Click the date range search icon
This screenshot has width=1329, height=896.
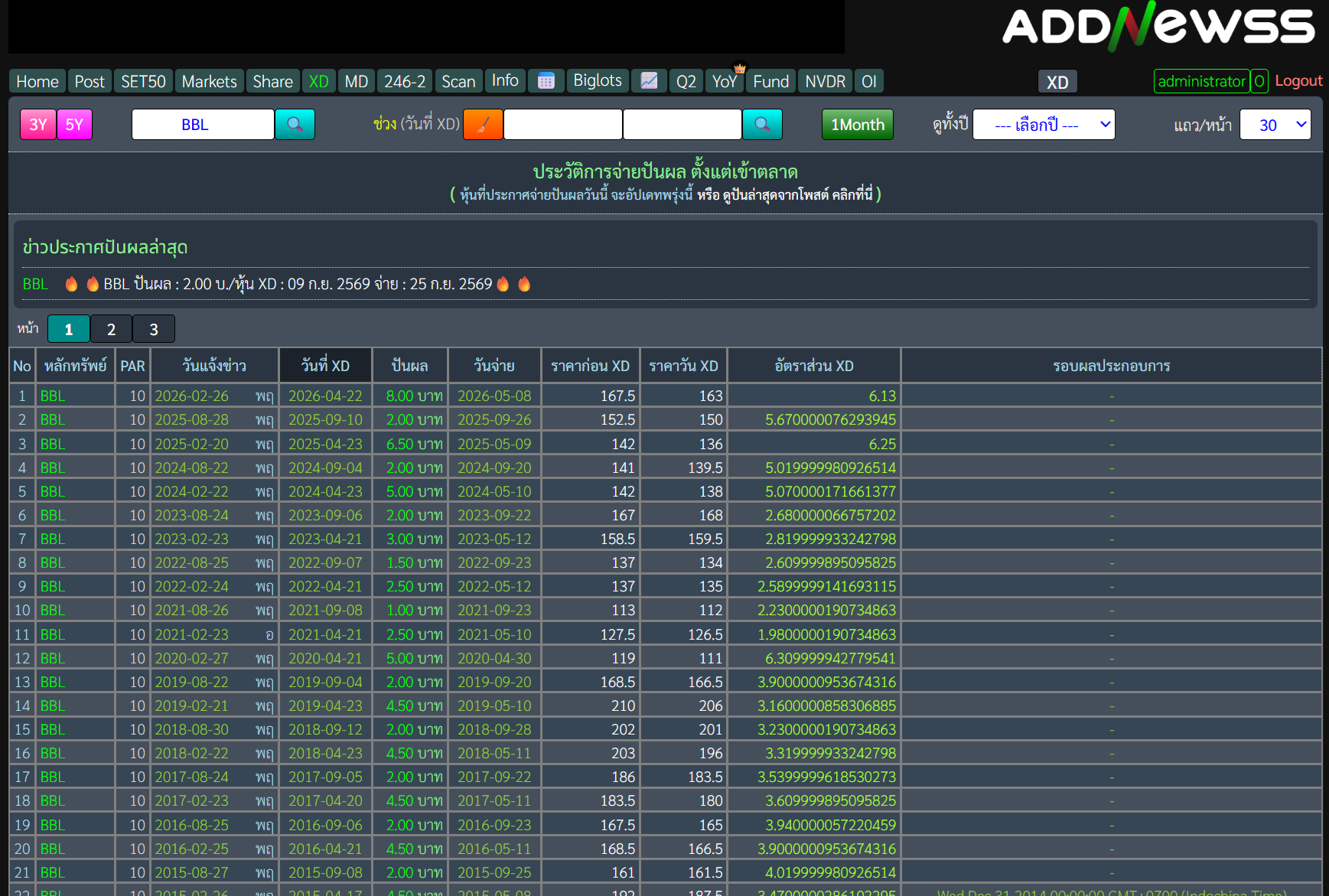tap(762, 124)
